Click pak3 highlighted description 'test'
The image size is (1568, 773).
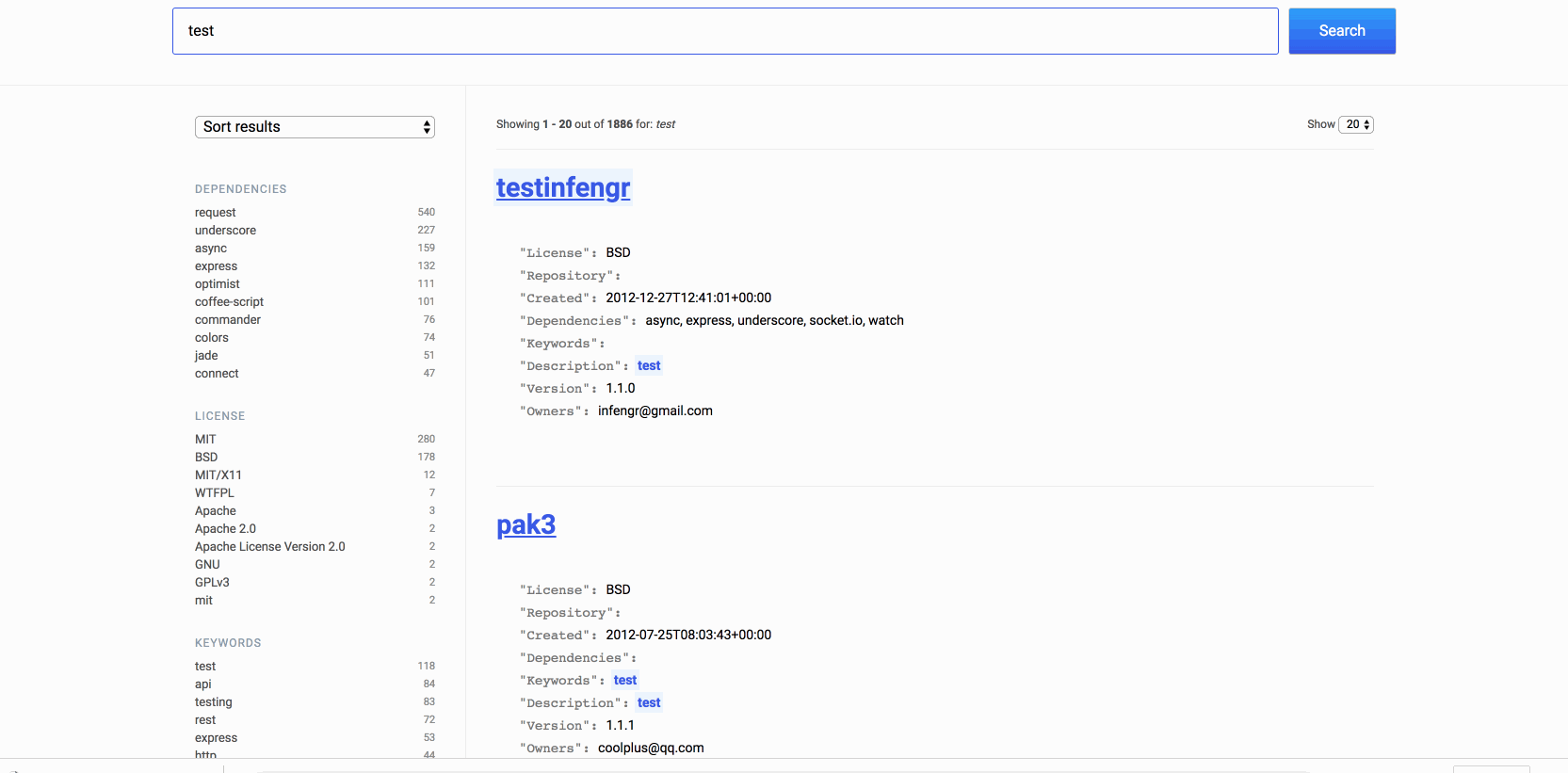coord(649,702)
